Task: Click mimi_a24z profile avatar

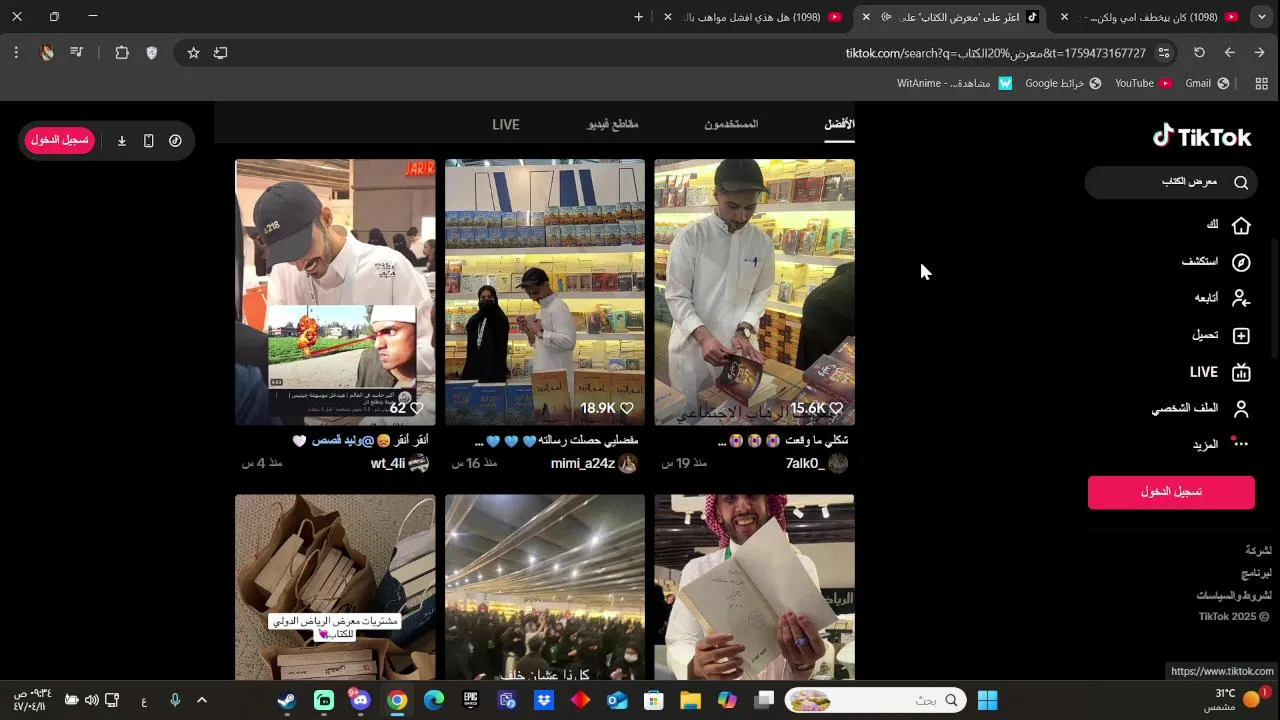Action: 628,463
